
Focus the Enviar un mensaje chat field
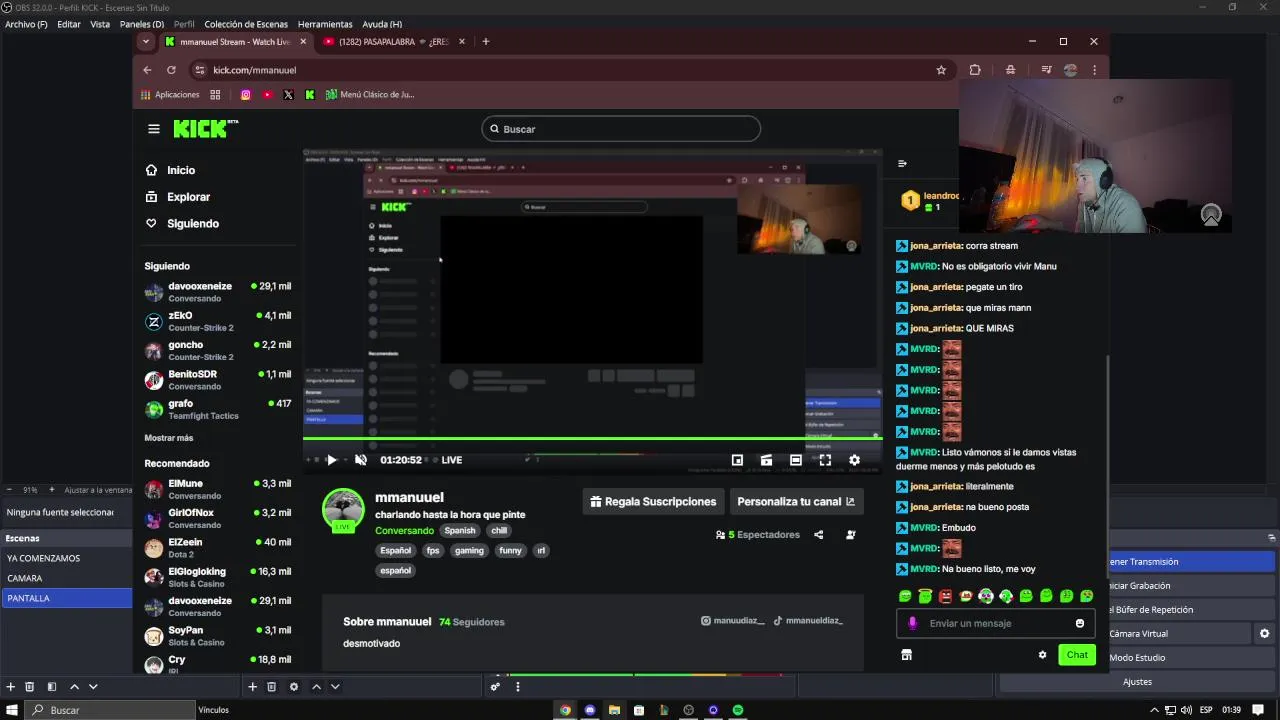[996, 623]
